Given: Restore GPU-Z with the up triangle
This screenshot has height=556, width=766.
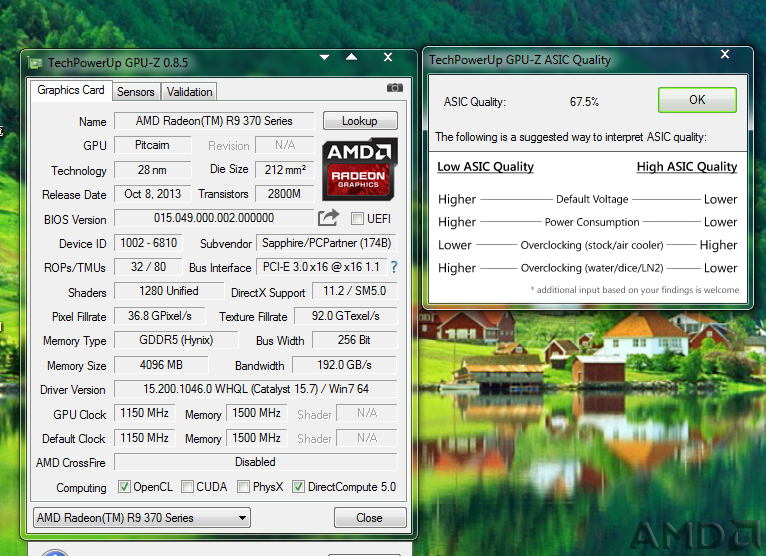Looking at the screenshot, I should (351, 57).
